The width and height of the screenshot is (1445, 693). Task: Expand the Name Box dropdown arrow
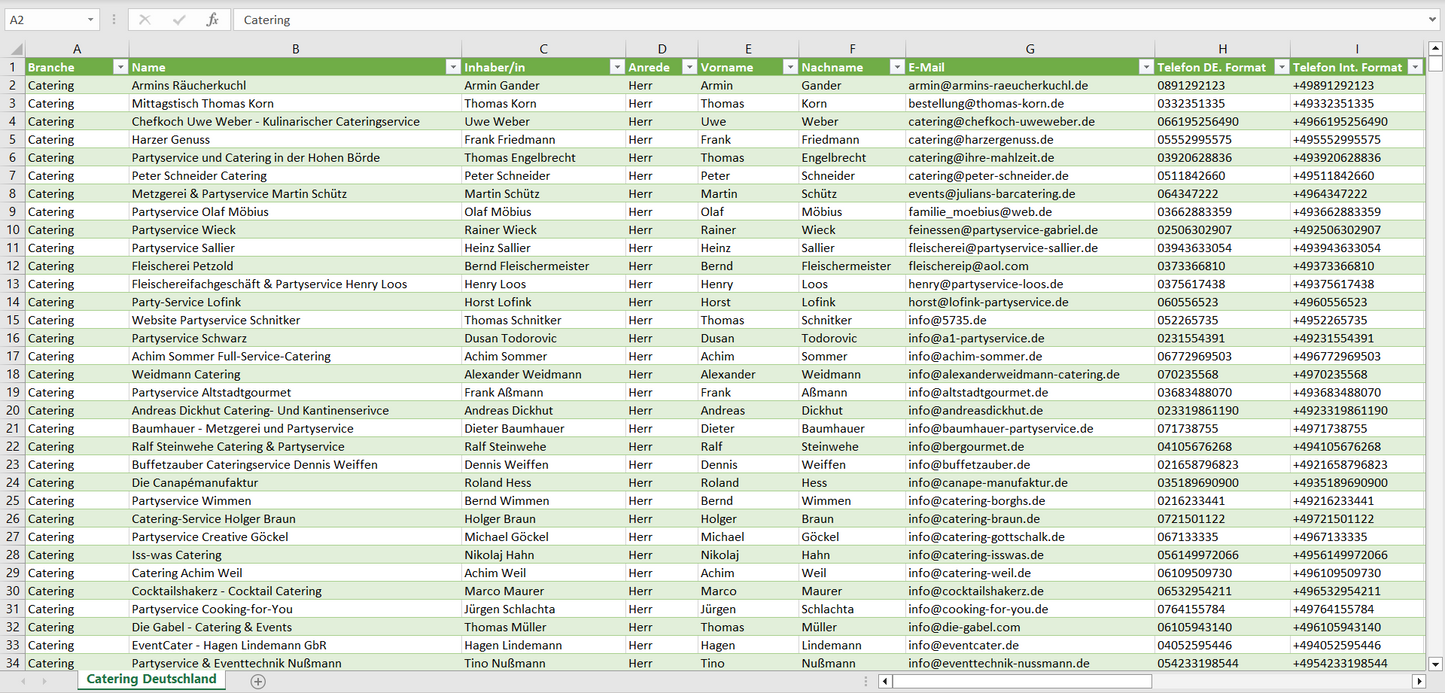(90, 20)
